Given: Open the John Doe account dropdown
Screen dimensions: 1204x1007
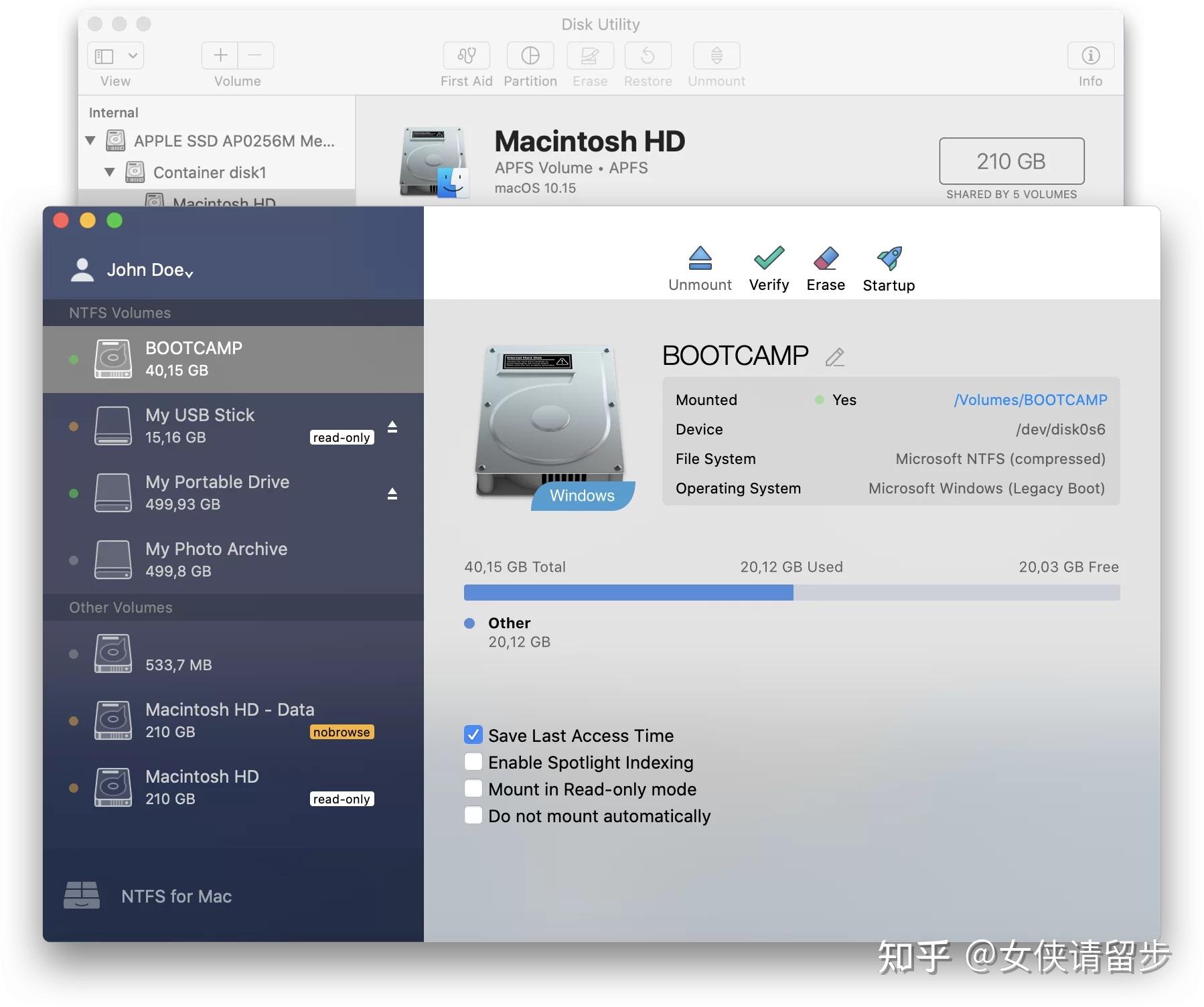Looking at the screenshot, I should (x=189, y=273).
